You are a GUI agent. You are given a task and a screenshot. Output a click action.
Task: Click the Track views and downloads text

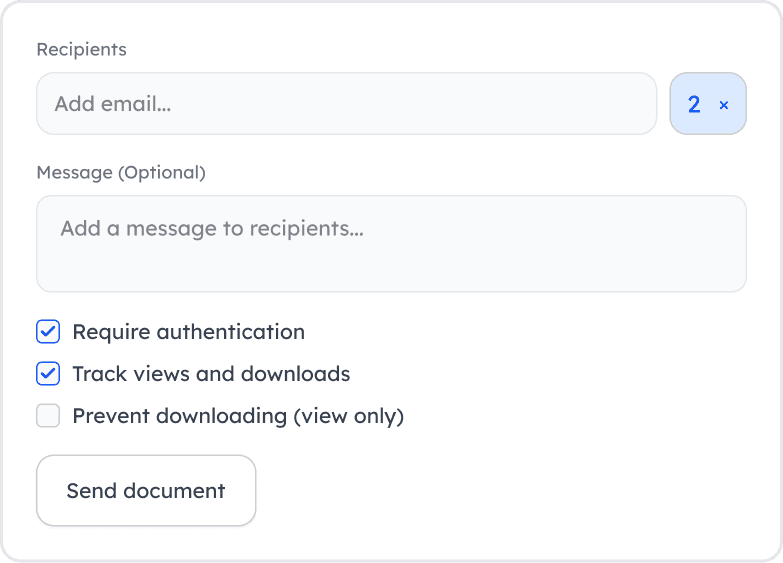[x=211, y=374]
